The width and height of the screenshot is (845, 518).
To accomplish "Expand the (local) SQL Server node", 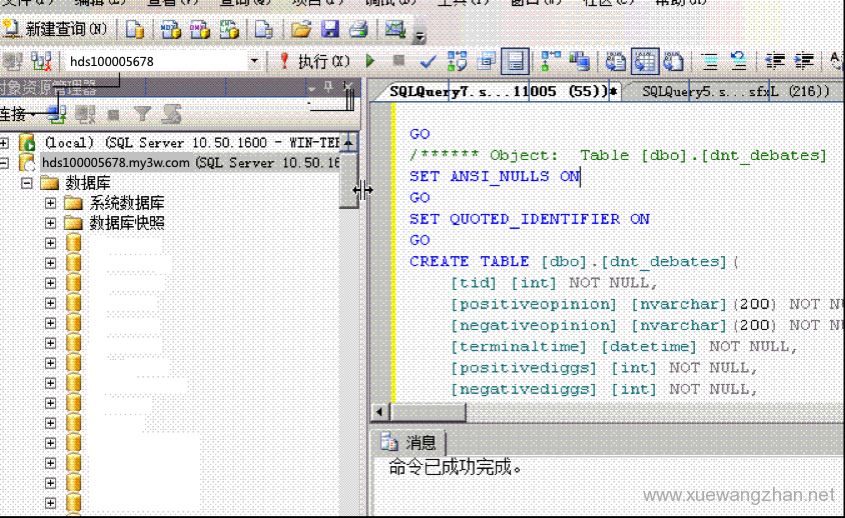I will 5,143.
